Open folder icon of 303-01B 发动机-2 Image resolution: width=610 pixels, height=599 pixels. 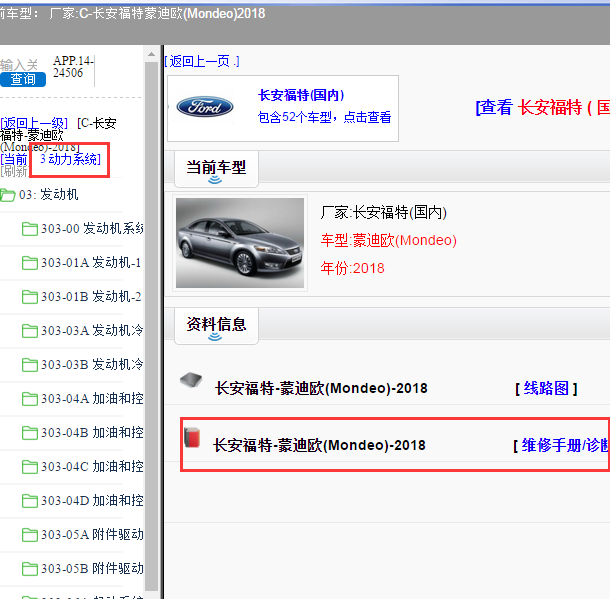pos(30,297)
